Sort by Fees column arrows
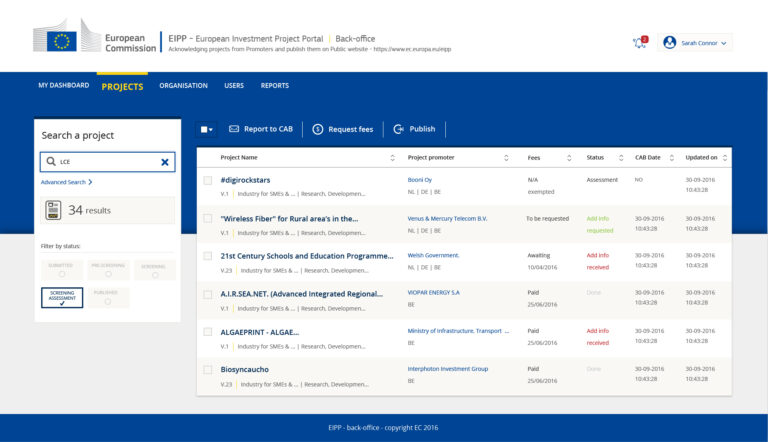768x442 pixels. point(569,158)
